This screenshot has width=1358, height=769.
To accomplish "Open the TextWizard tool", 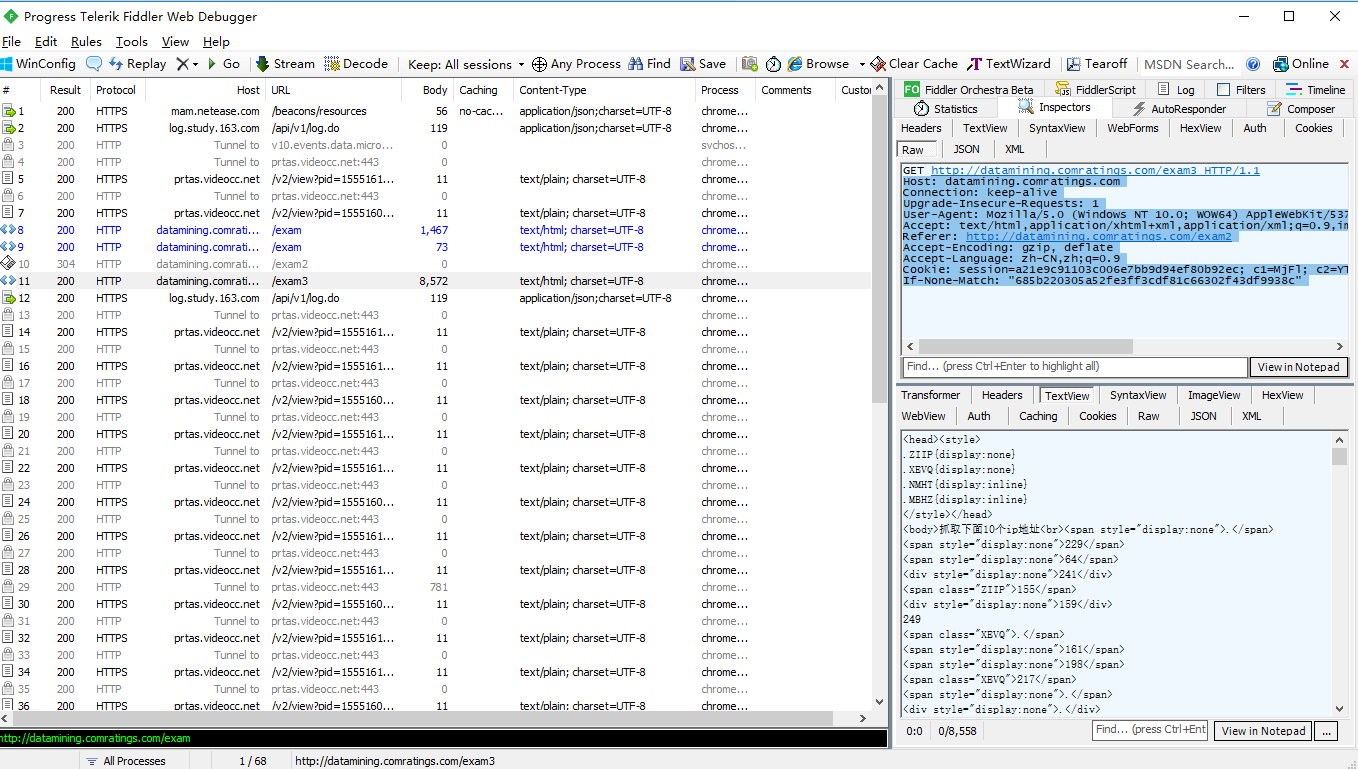I will point(1009,64).
